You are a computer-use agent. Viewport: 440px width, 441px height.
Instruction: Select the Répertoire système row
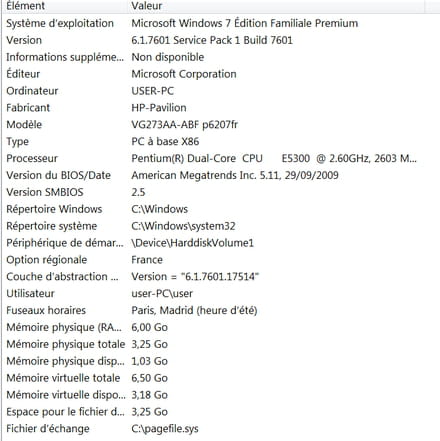221,226
